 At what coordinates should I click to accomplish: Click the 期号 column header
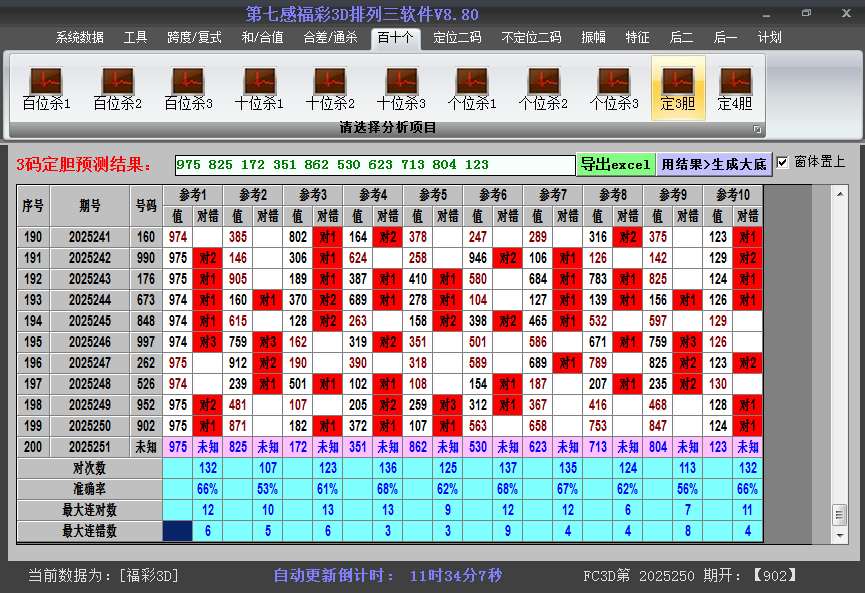[x=90, y=206]
